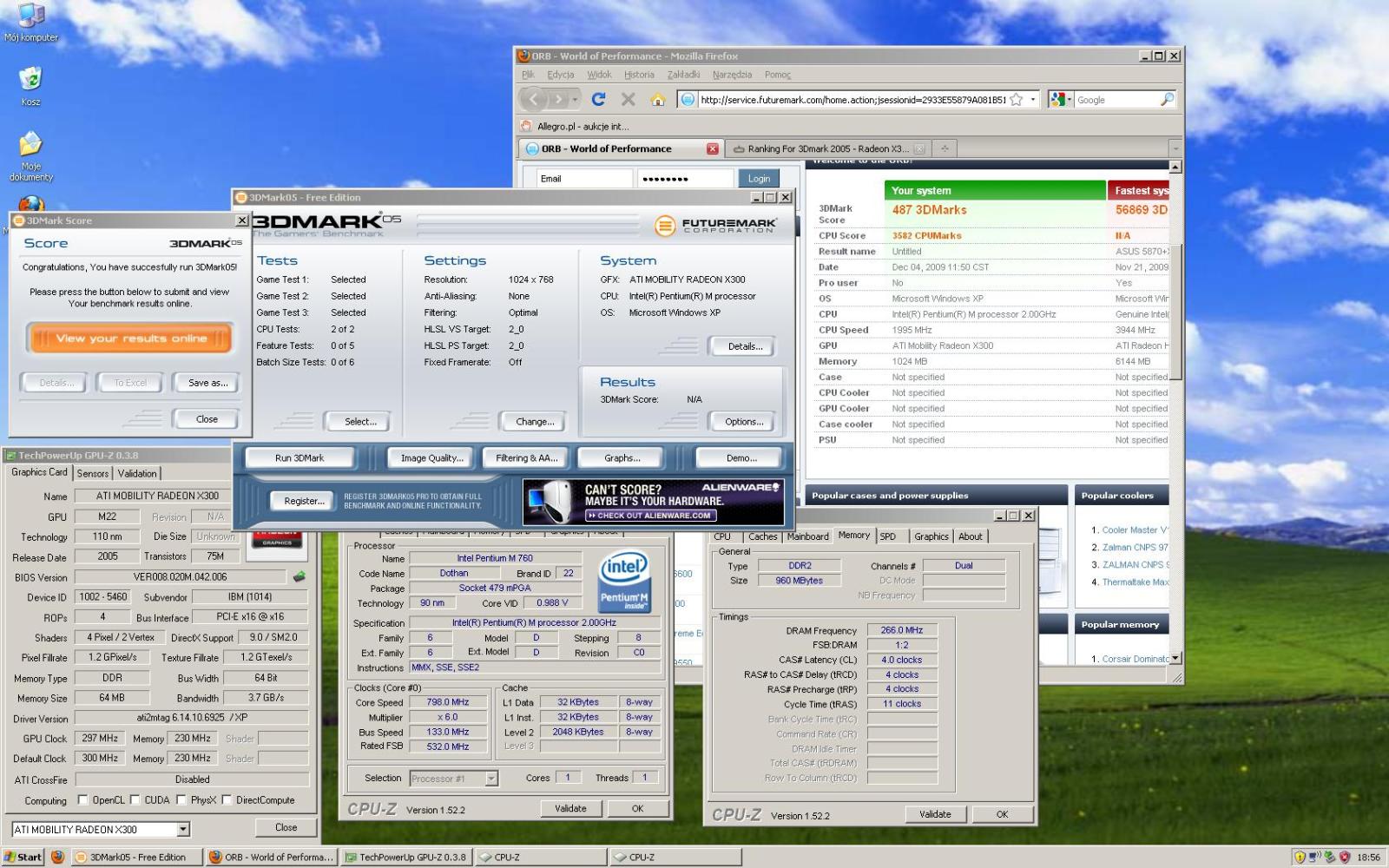This screenshot has width=1389, height=868.
Task: Click Validate in the CPU-Z Memory window
Action: click(935, 814)
